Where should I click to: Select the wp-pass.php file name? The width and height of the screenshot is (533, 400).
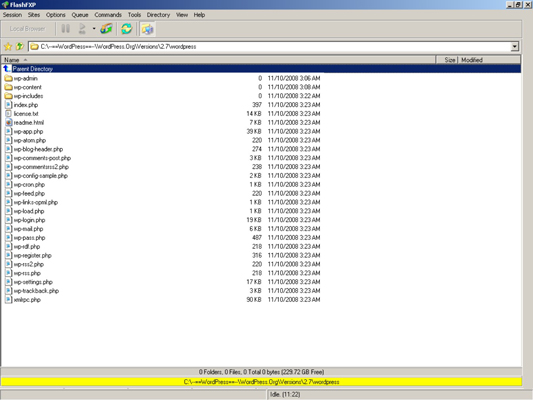(30, 238)
